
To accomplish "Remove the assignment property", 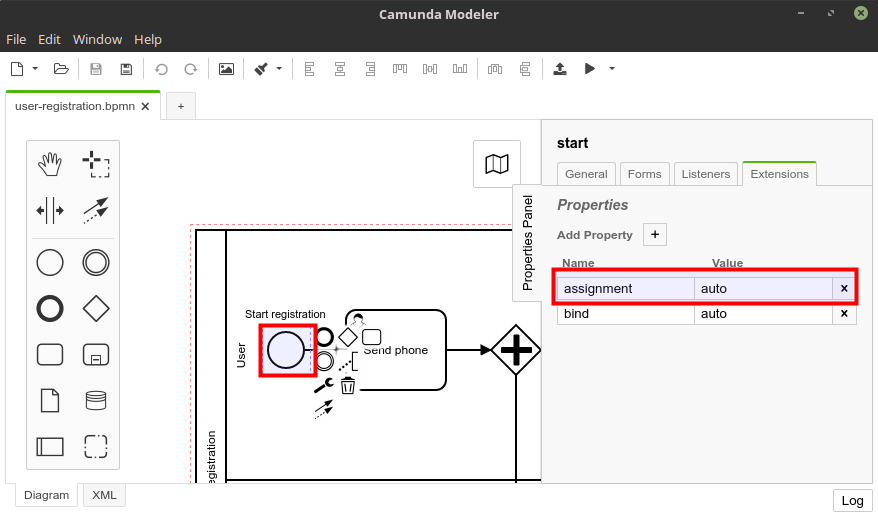I will (844, 288).
